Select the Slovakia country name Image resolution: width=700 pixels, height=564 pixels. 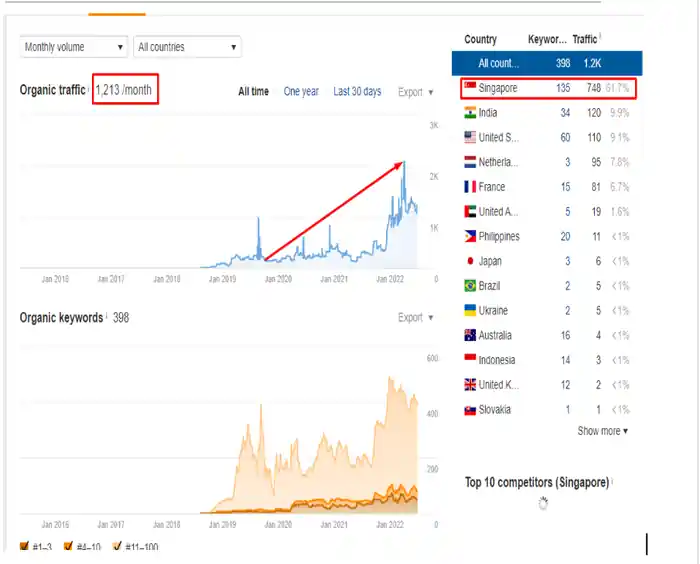coord(495,409)
